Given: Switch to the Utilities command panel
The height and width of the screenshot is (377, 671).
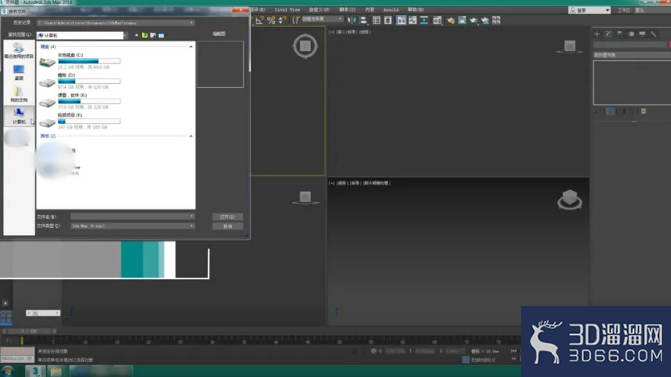Looking at the screenshot, I should click(653, 34).
